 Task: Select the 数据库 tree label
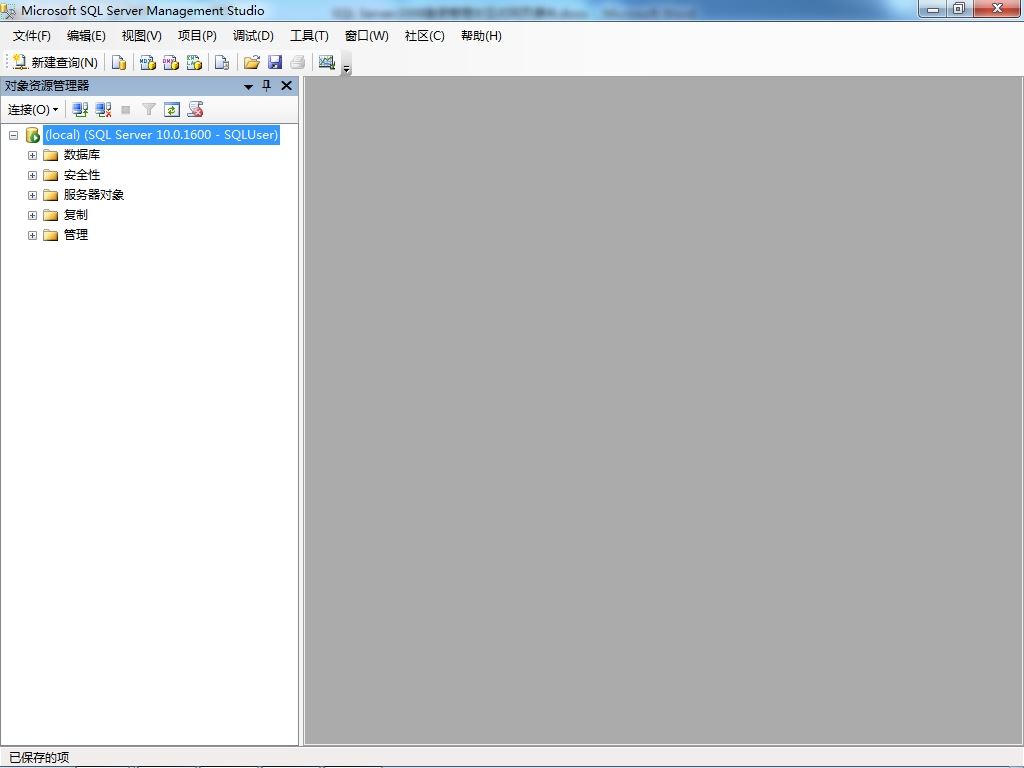tap(82, 155)
